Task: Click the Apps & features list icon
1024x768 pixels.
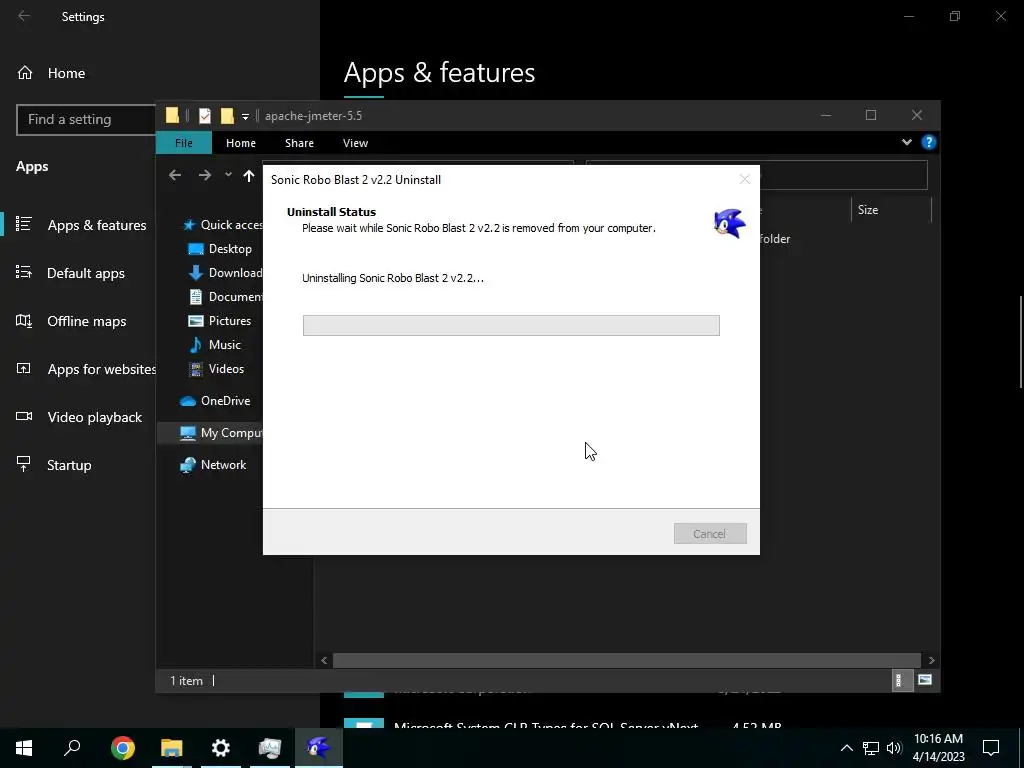Action: click(x=24, y=224)
